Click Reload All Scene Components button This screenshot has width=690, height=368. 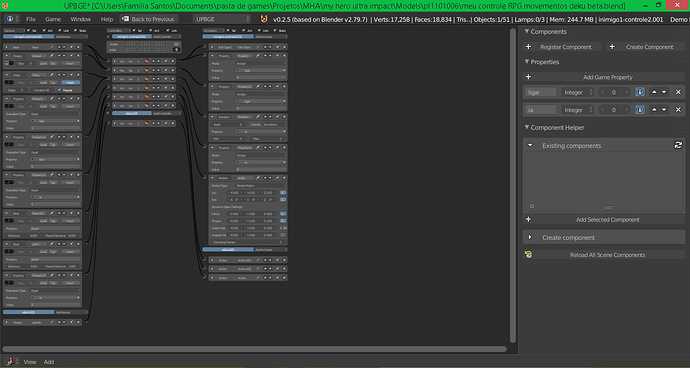(x=604, y=254)
